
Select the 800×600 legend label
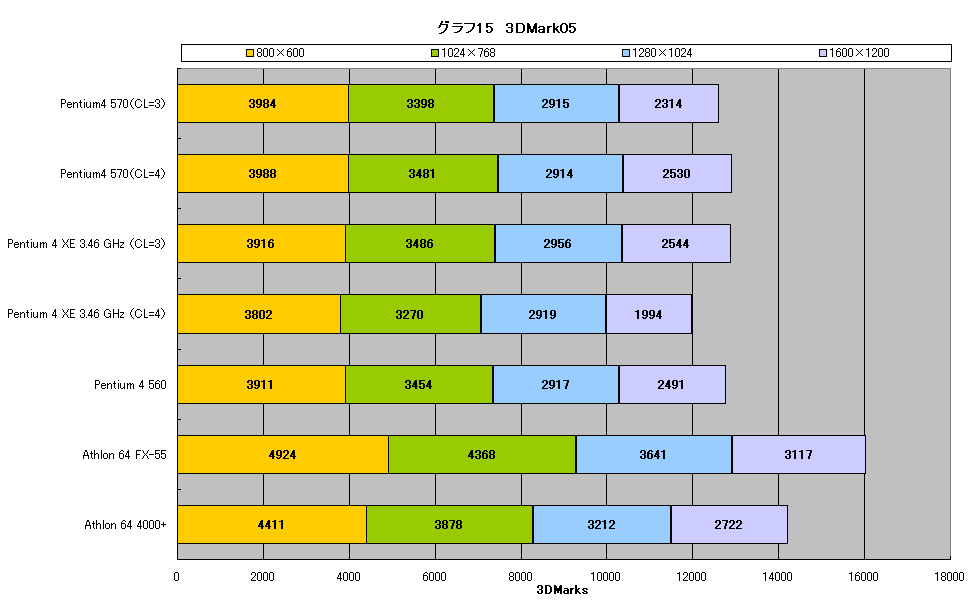[280, 53]
